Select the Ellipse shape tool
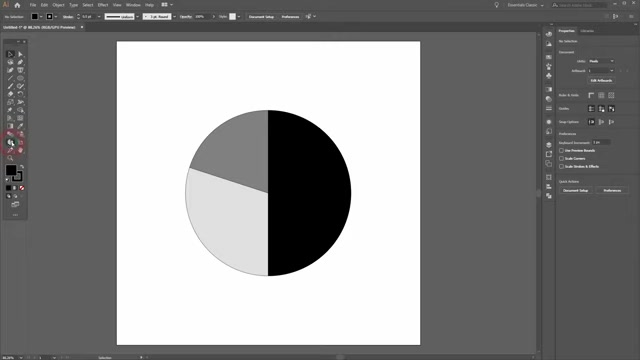This screenshot has height=360, width=640. click(x=20, y=78)
